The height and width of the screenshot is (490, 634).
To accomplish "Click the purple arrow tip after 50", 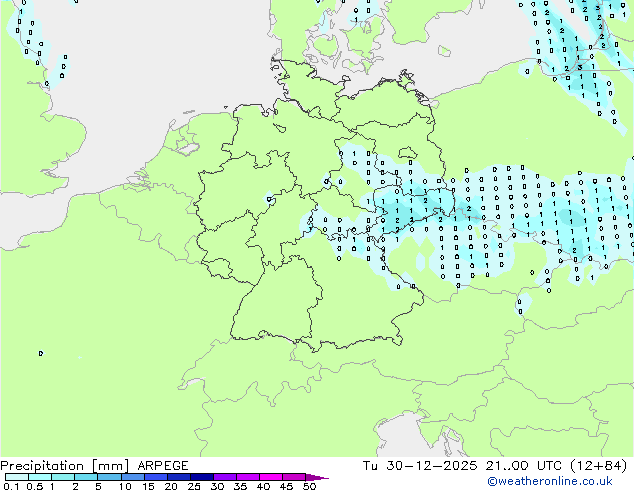I will pyautogui.click(x=317, y=477).
